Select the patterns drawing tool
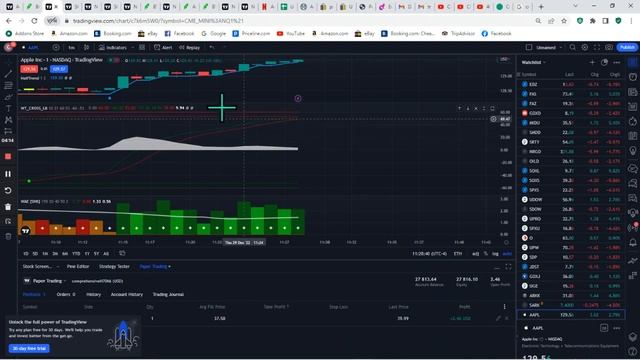Image resolution: width=640 pixels, height=360 pixels. [x=8, y=120]
